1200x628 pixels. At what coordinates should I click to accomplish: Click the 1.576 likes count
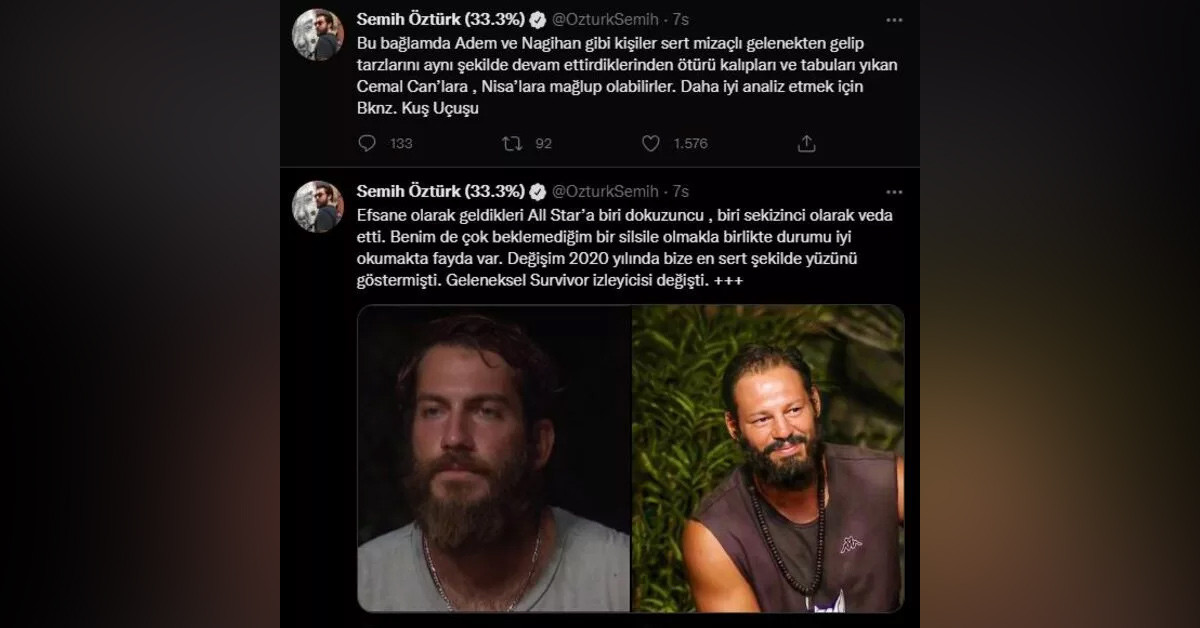pyautogui.click(x=690, y=144)
